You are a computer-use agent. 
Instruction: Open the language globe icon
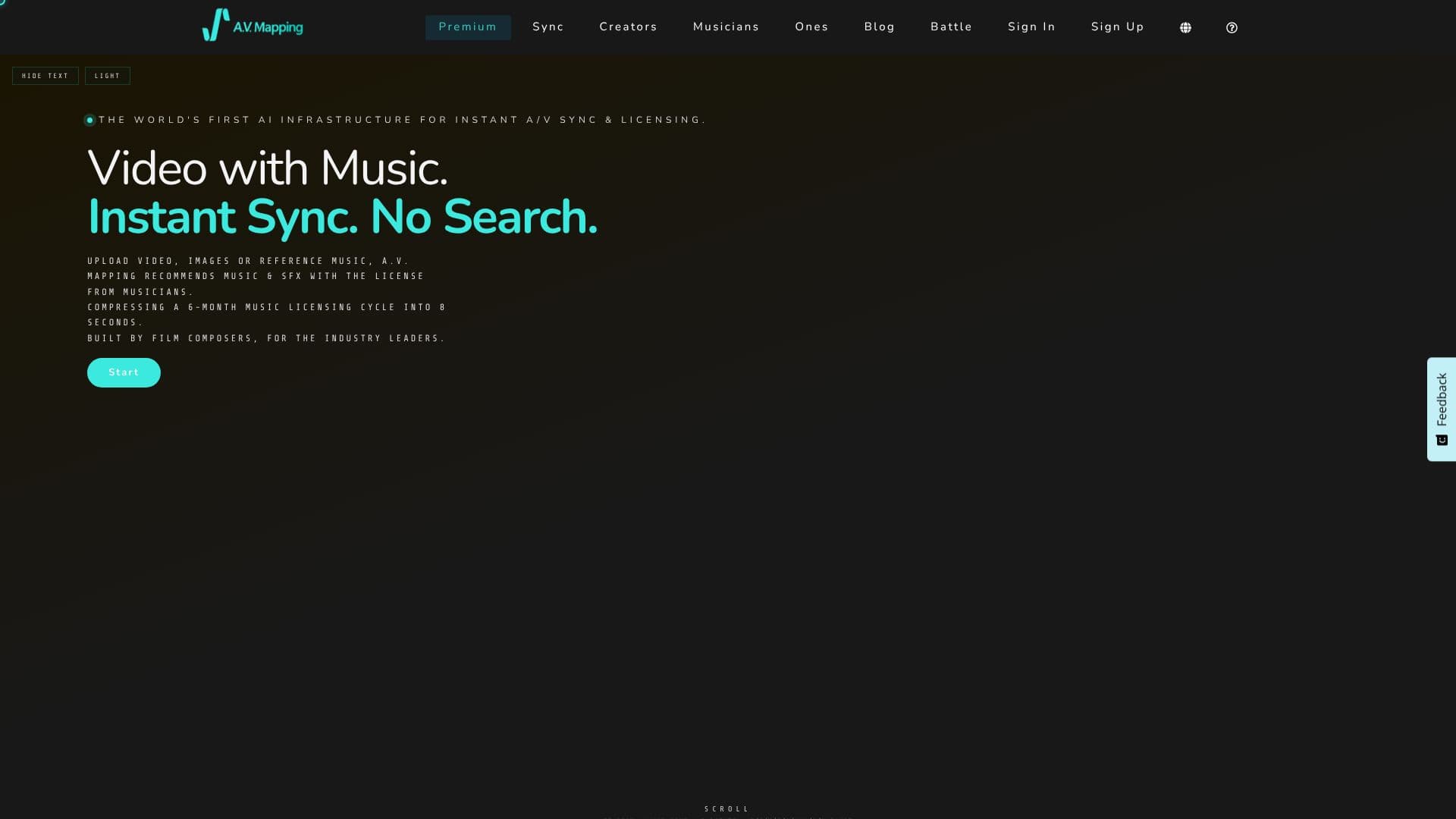1185,27
